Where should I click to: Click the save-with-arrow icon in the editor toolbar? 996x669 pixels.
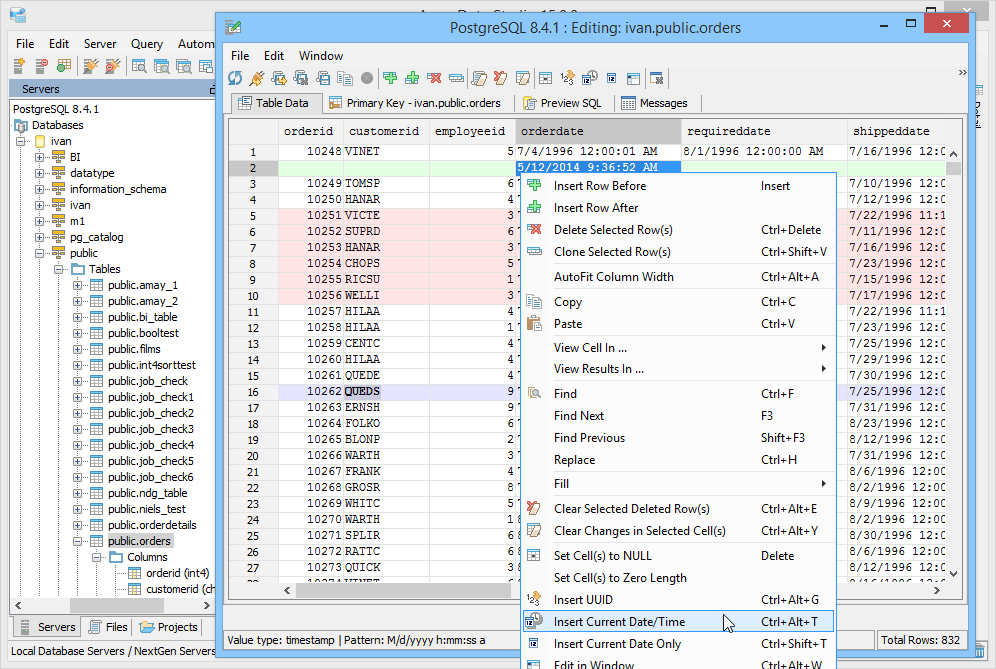click(x=279, y=78)
